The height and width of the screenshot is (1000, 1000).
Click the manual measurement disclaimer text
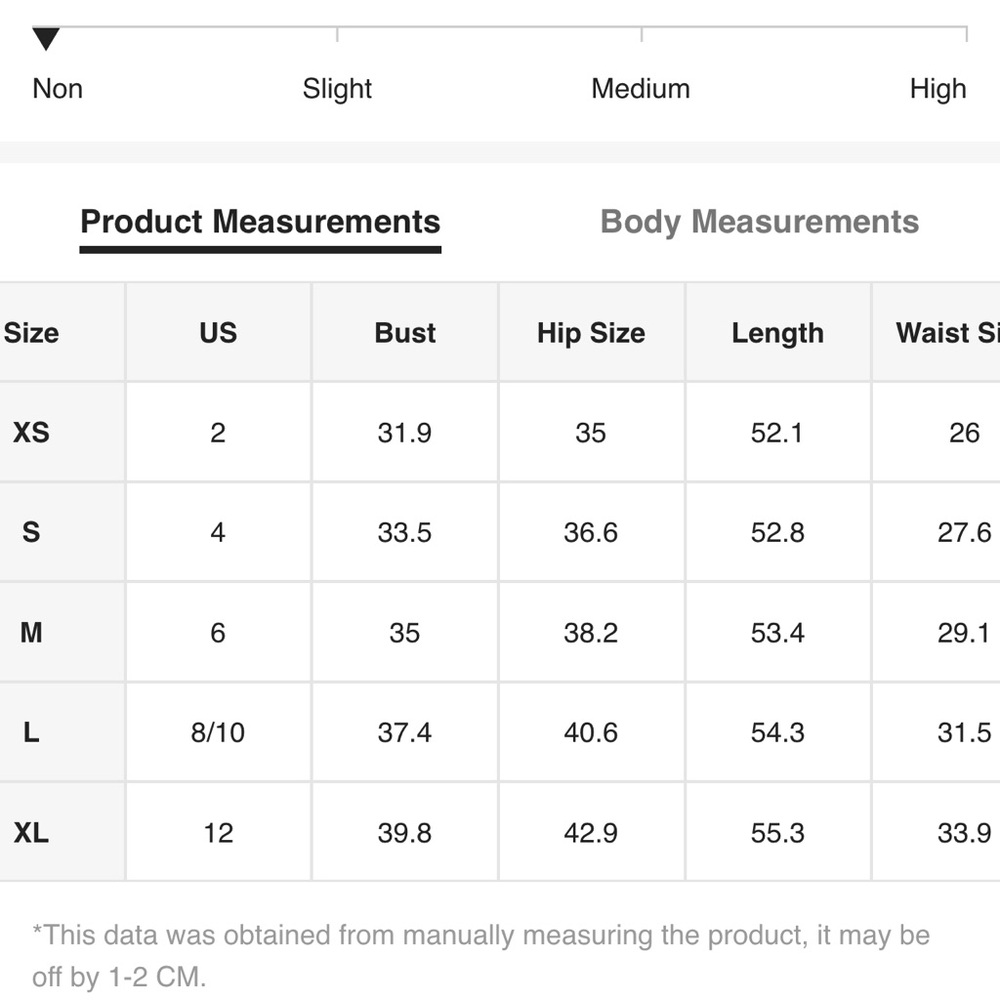pyautogui.click(x=481, y=955)
